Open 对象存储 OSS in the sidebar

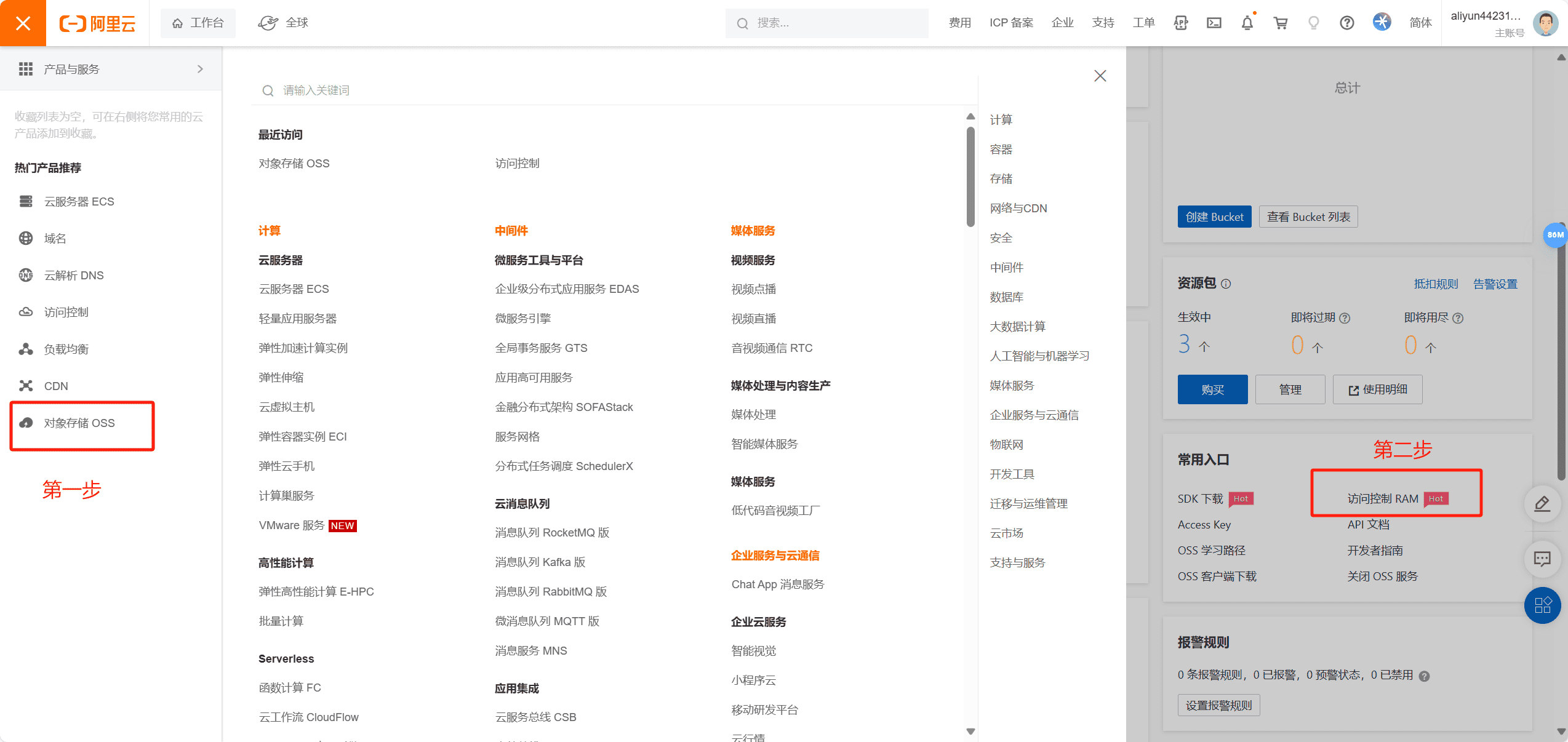66,423
